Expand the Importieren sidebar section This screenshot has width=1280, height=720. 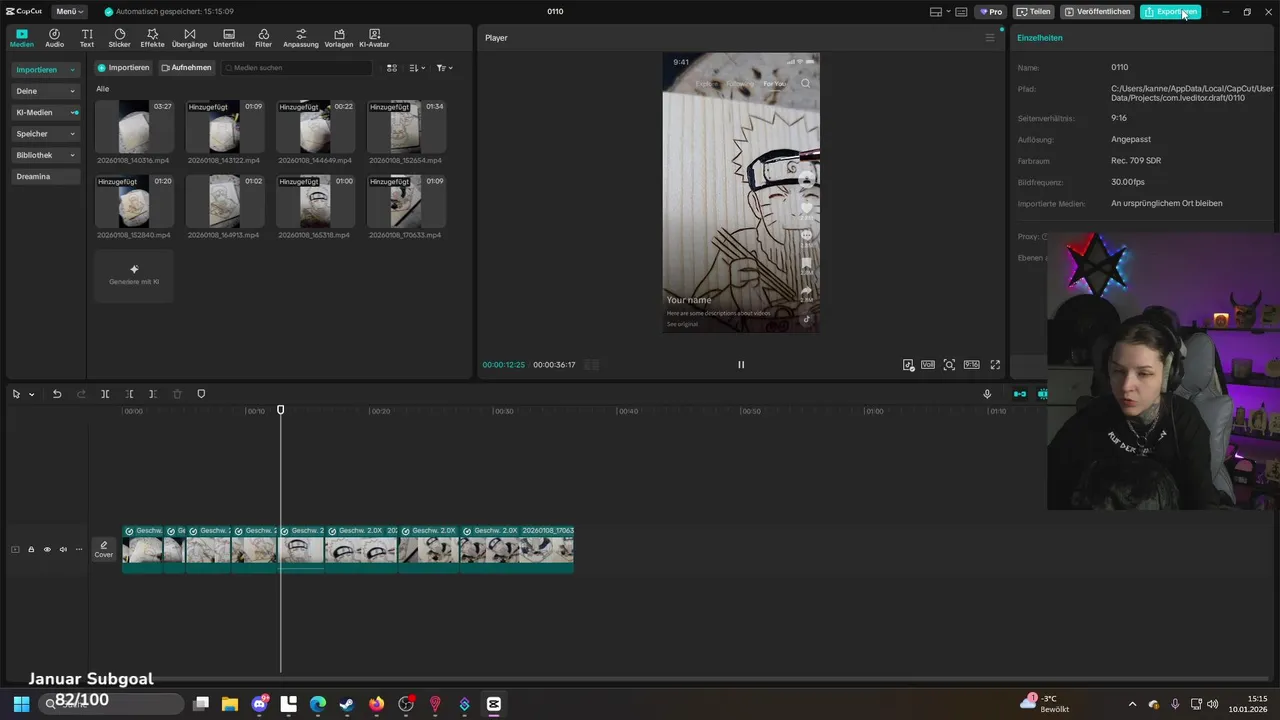click(x=46, y=70)
